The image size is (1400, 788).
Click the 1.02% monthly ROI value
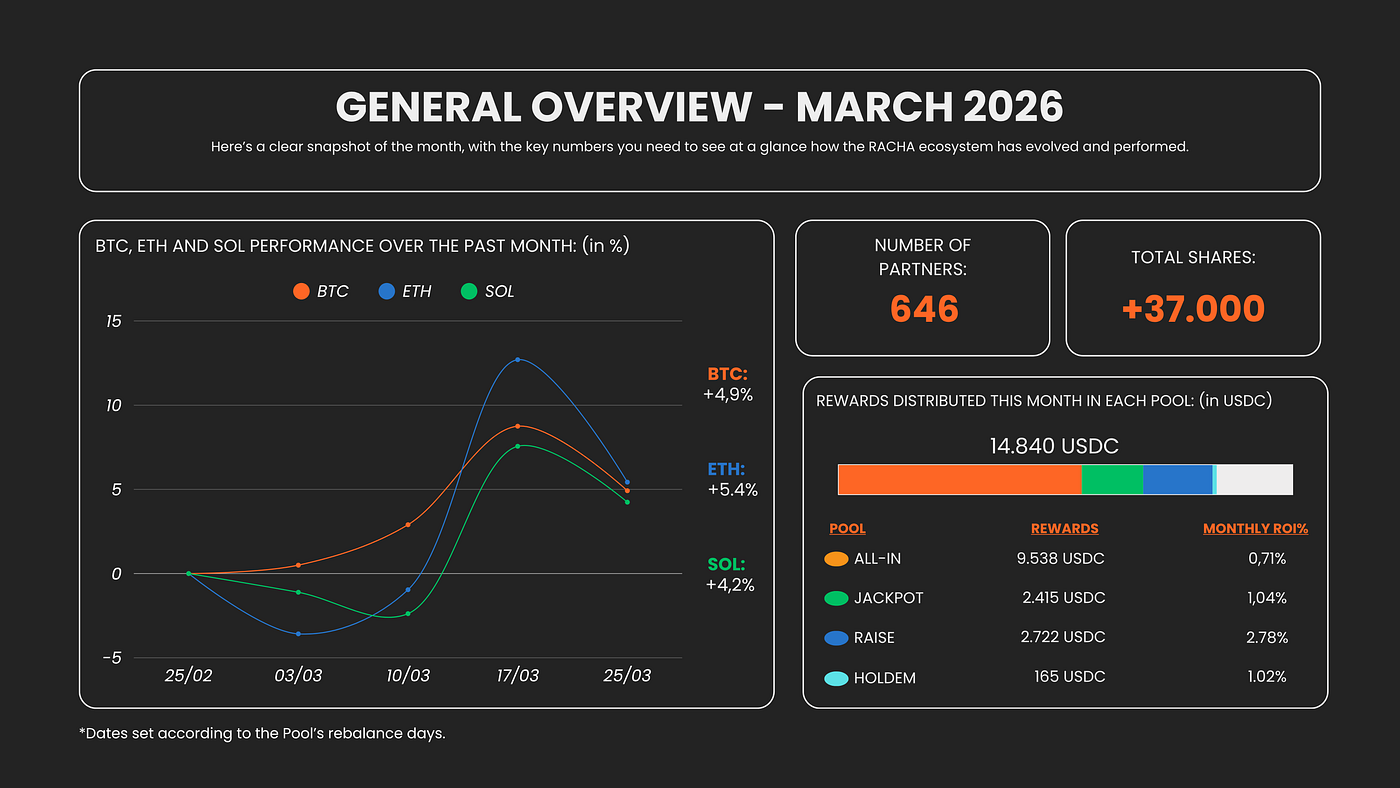pos(1267,678)
